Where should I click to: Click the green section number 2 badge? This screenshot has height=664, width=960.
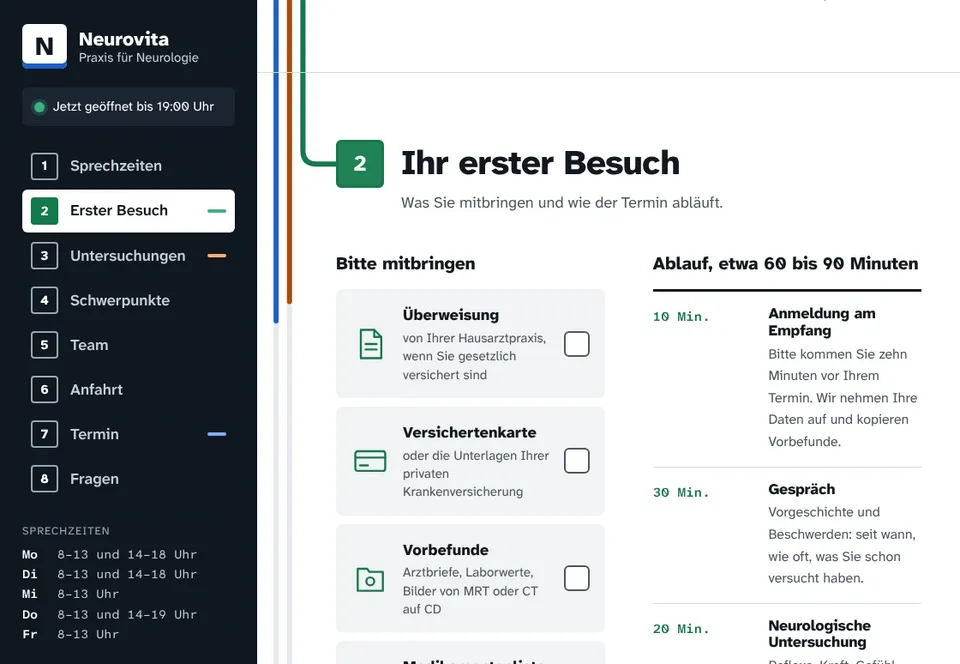(360, 164)
